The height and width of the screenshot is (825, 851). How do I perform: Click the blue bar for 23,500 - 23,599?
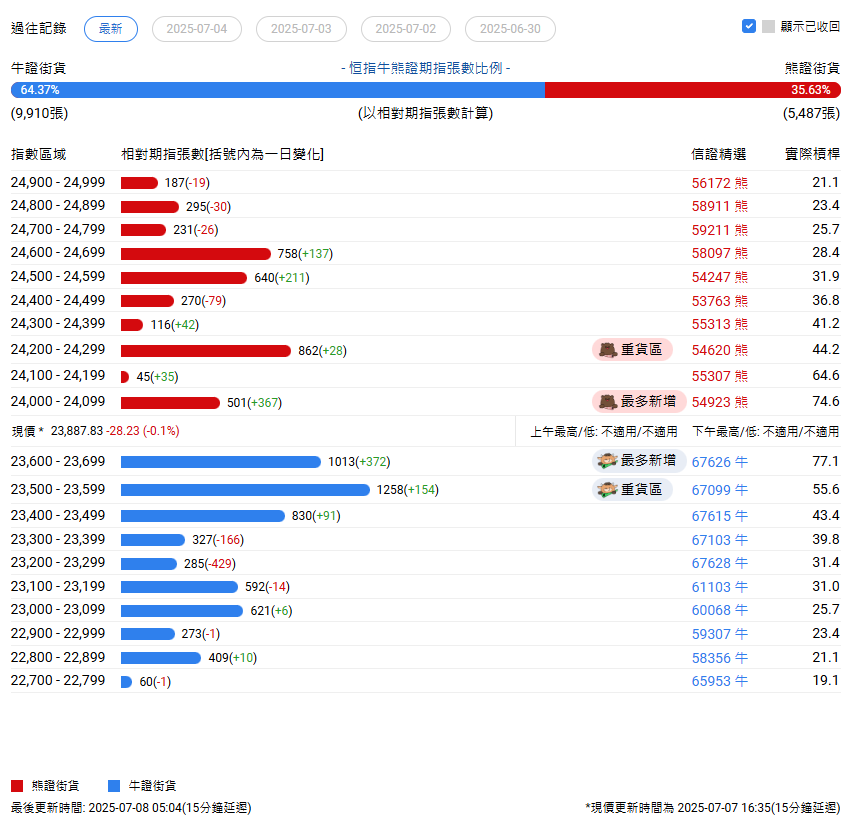(245, 490)
